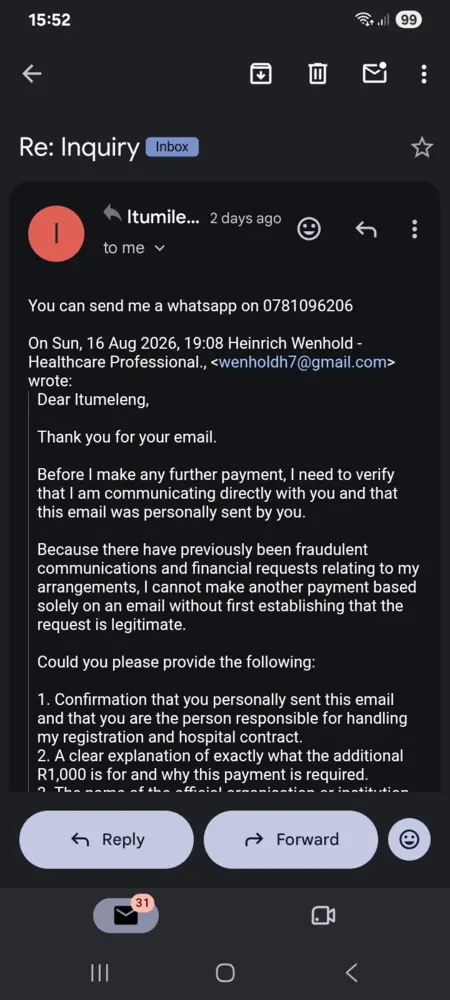Viewport: 450px width, 1000px height.
Task: Switch to the Meet video tab
Action: (323, 916)
